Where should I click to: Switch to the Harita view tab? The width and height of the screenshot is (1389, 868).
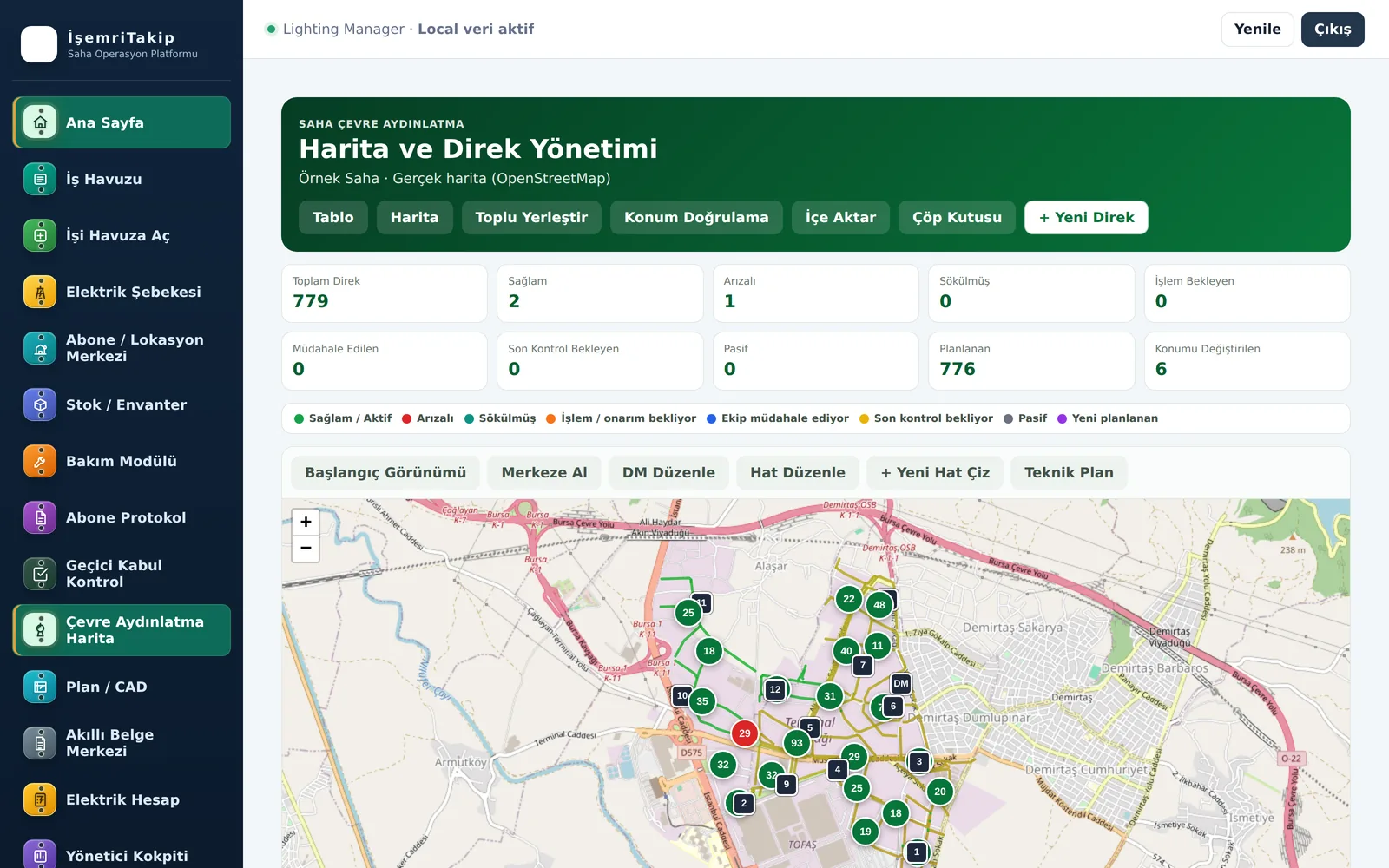(414, 217)
